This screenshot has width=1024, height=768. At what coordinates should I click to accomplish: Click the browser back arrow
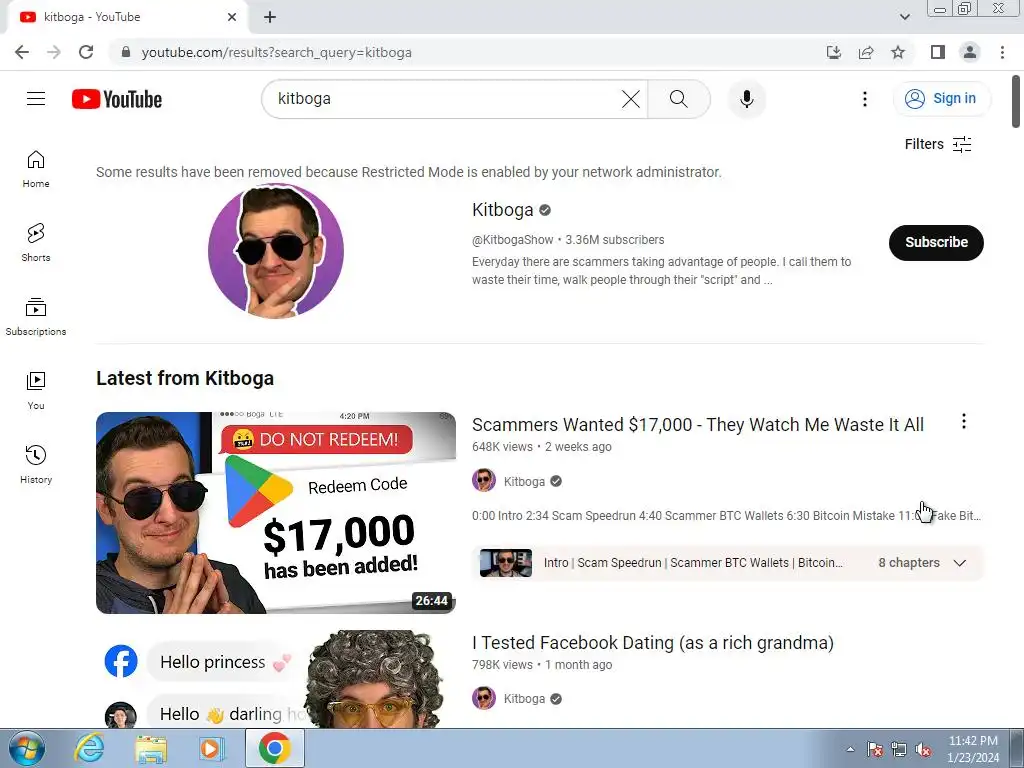coord(22,52)
